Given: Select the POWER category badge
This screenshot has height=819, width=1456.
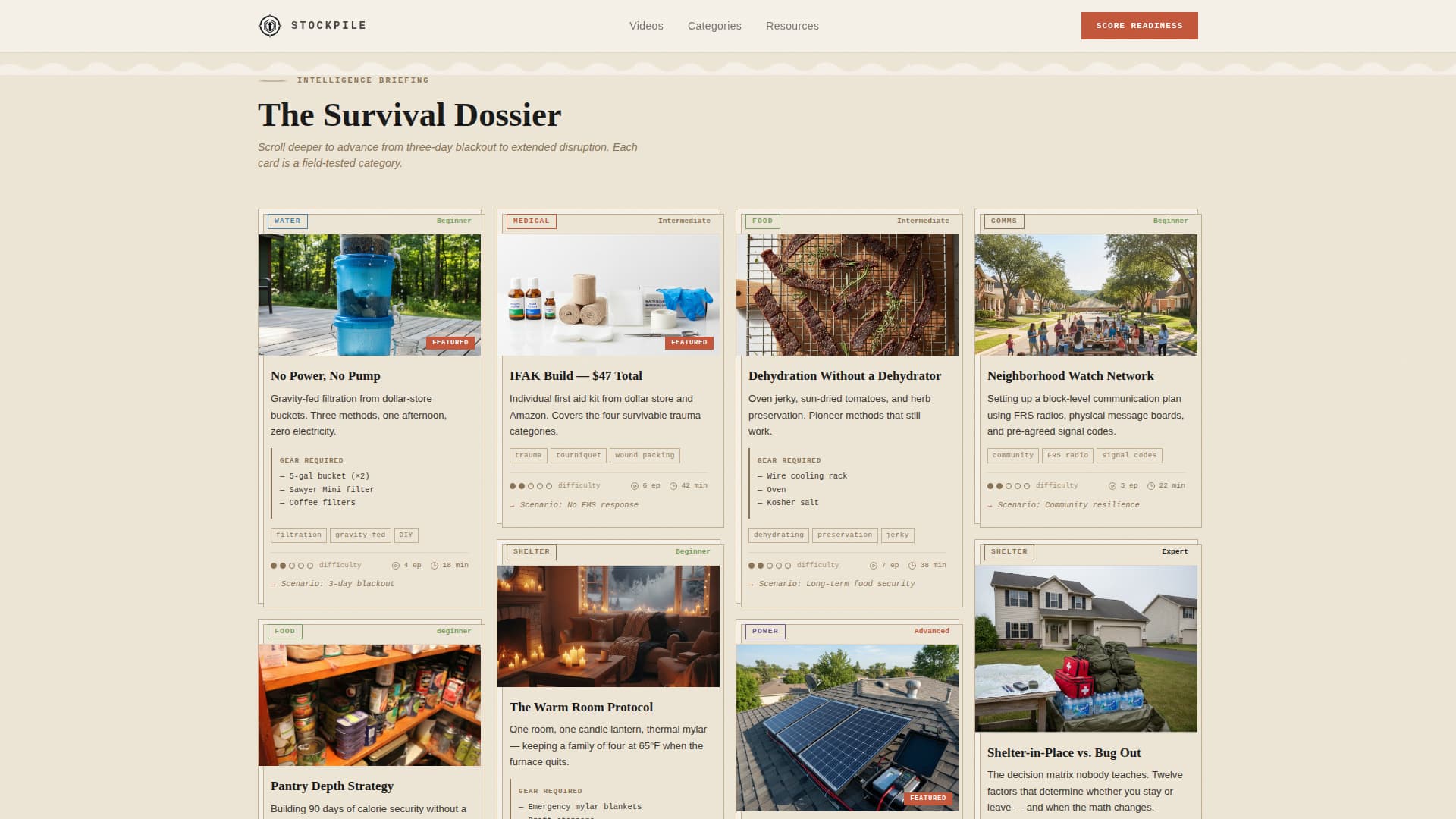Looking at the screenshot, I should [765, 632].
